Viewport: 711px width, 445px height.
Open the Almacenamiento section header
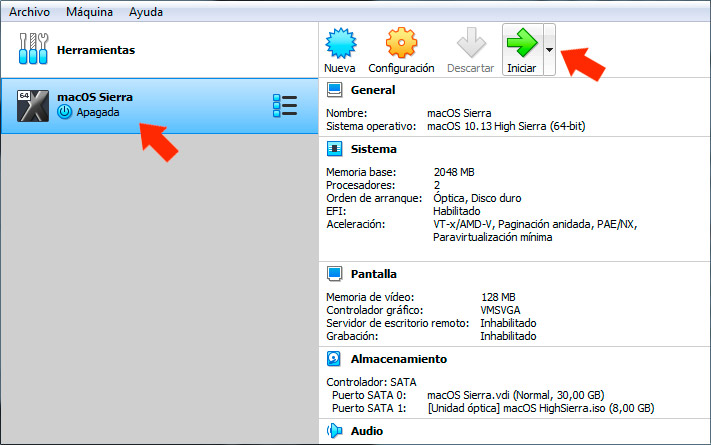pyautogui.click(x=399, y=359)
